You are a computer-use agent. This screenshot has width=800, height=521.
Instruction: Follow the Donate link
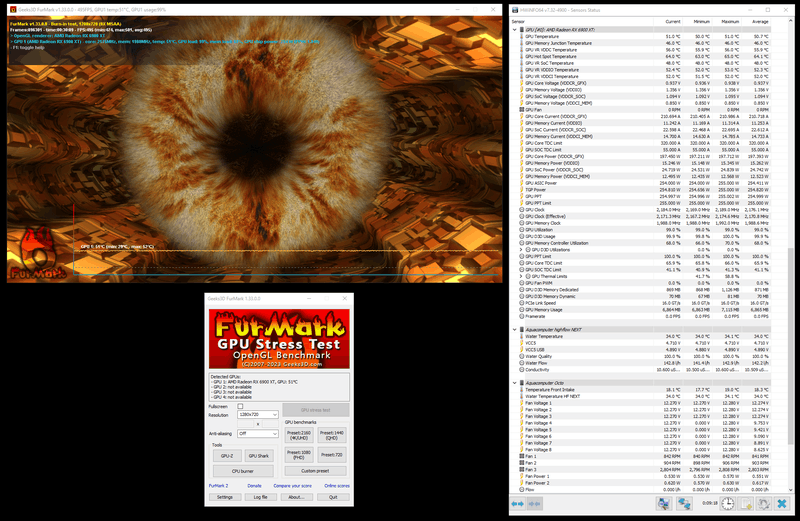[x=254, y=486]
